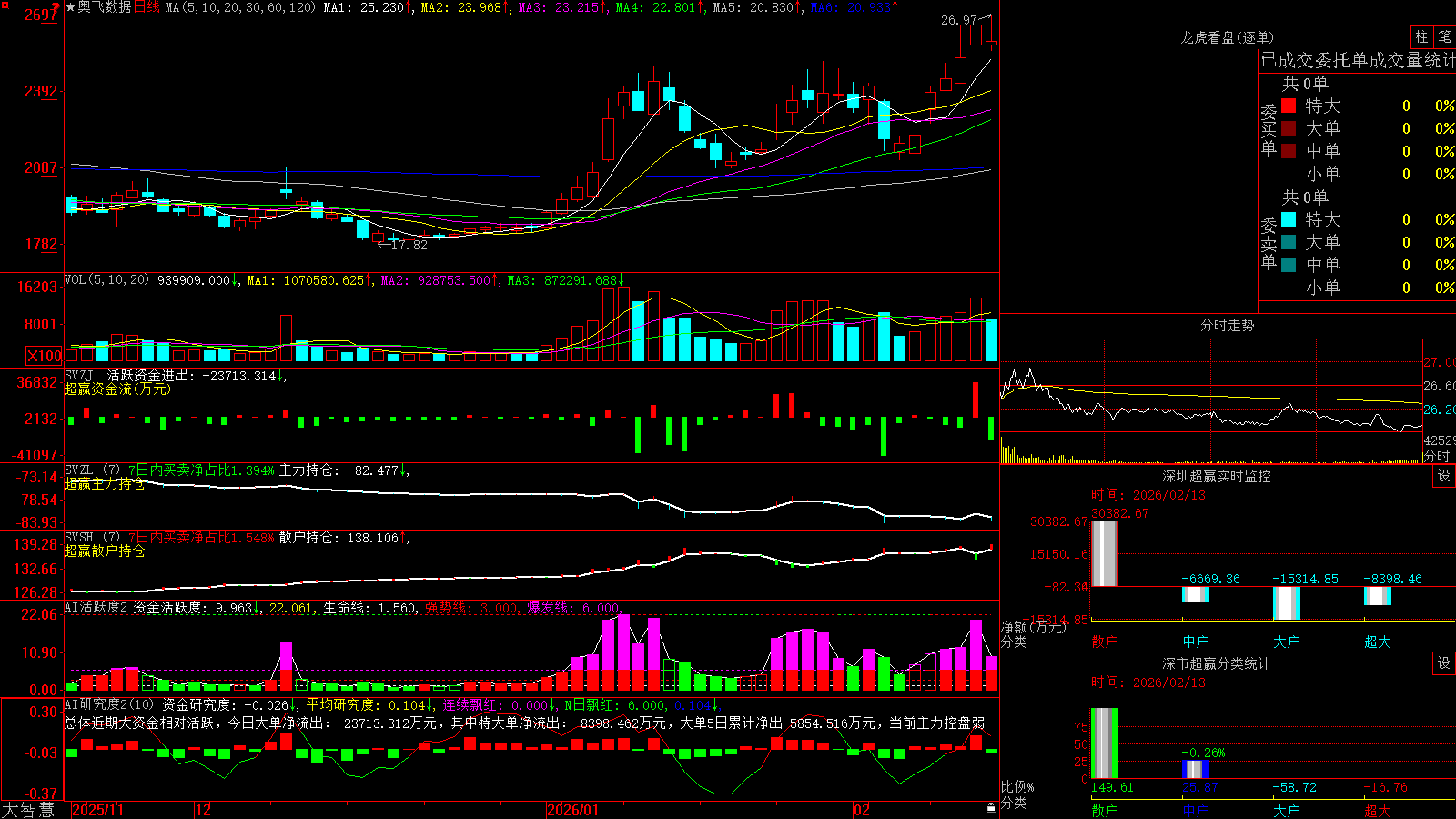The height and width of the screenshot is (819, 1456).
Task: Click the 2026/01 timeline marker
Action: [573, 810]
